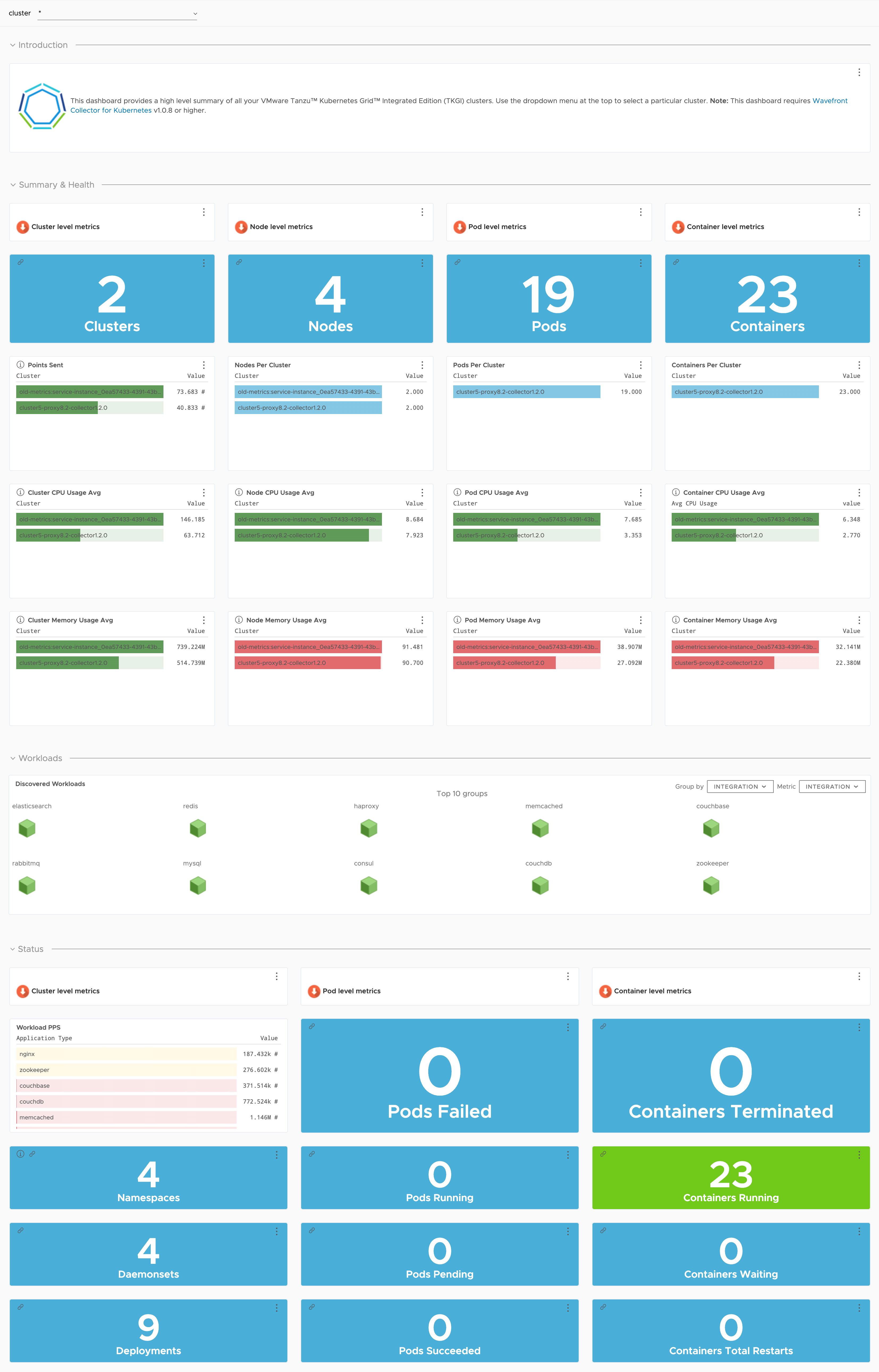Click the TKGI logo image
The image size is (879, 1372).
[42, 106]
